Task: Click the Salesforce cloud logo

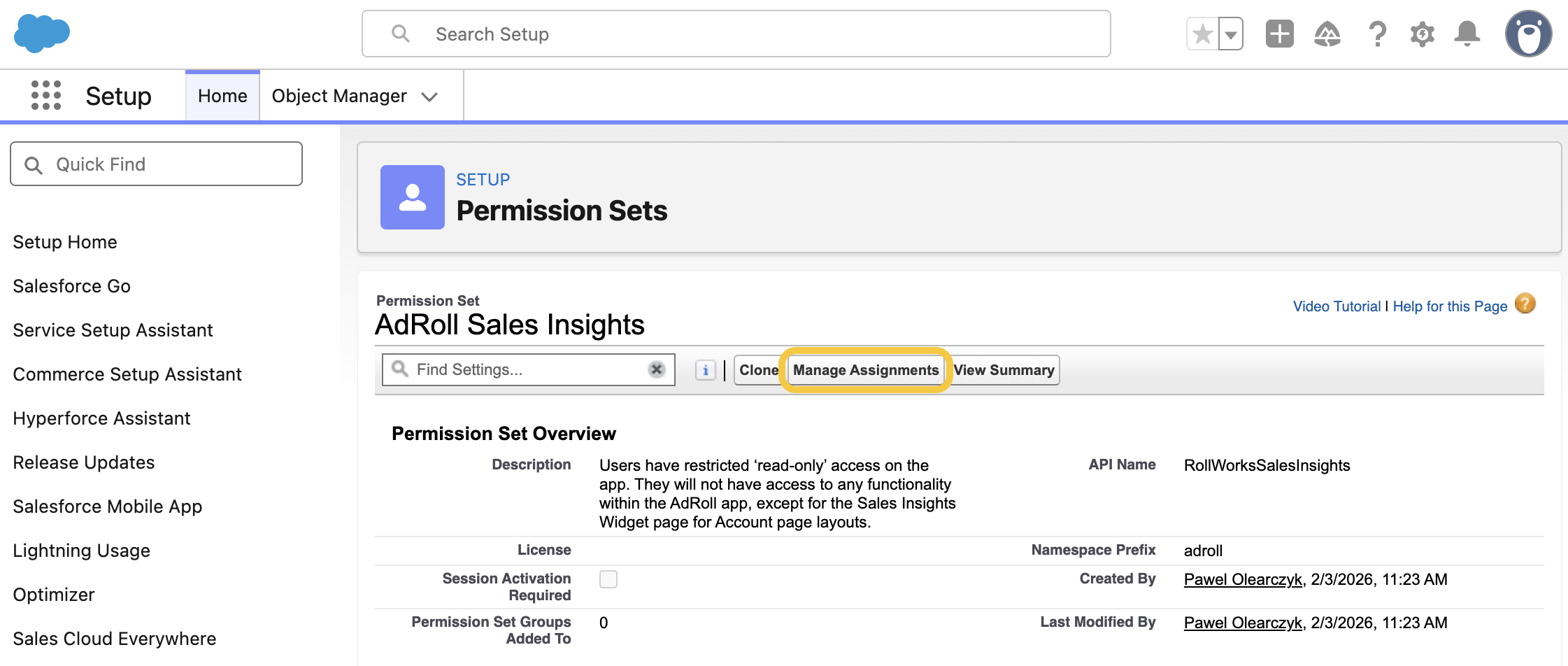Action: pyautogui.click(x=42, y=33)
